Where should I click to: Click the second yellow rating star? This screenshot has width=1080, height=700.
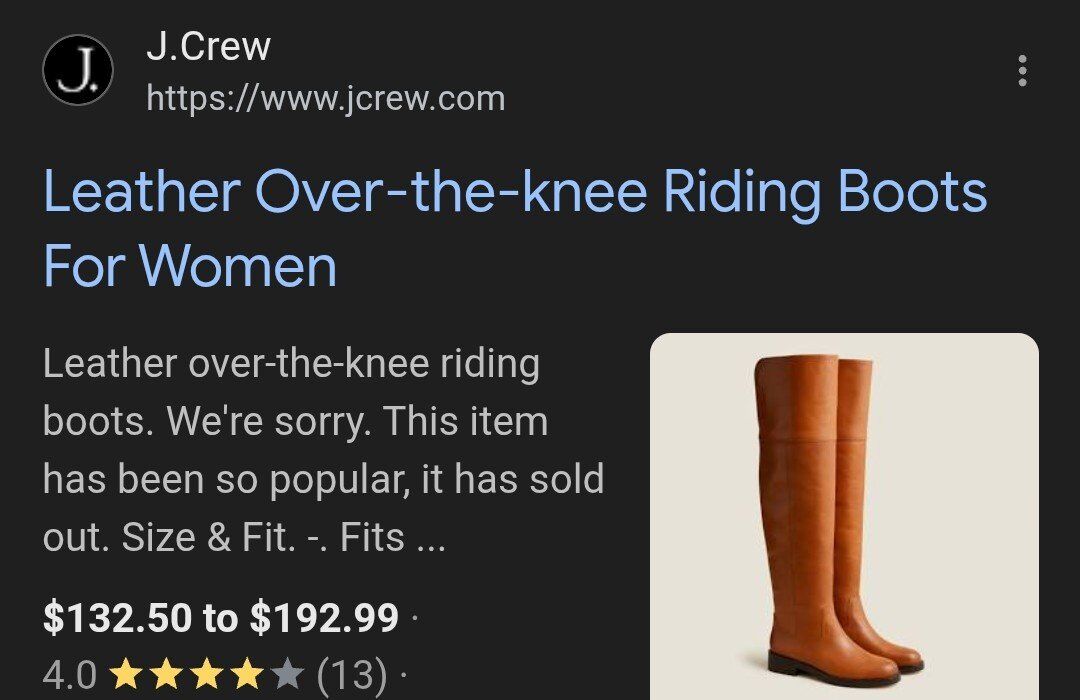point(166,674)
